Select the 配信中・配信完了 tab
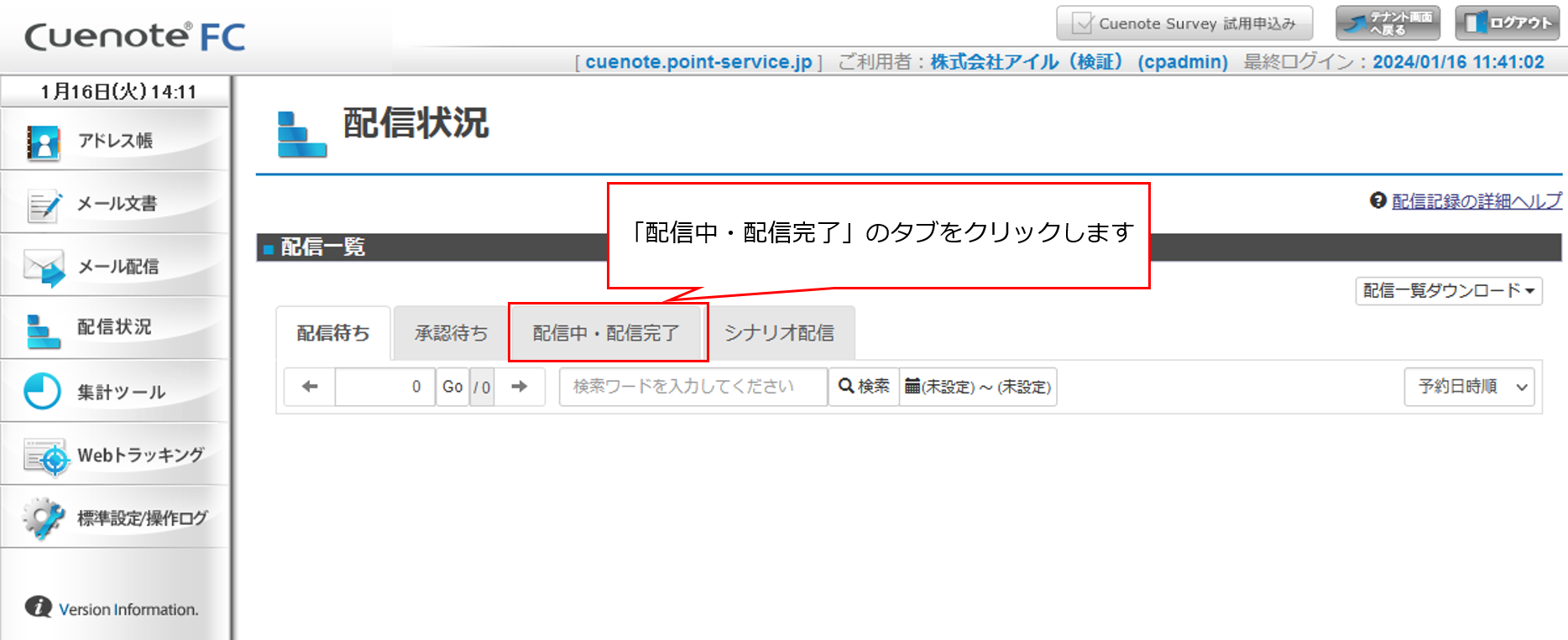The height and width of the screenshot is (640, 1568). tap(606, 333)
